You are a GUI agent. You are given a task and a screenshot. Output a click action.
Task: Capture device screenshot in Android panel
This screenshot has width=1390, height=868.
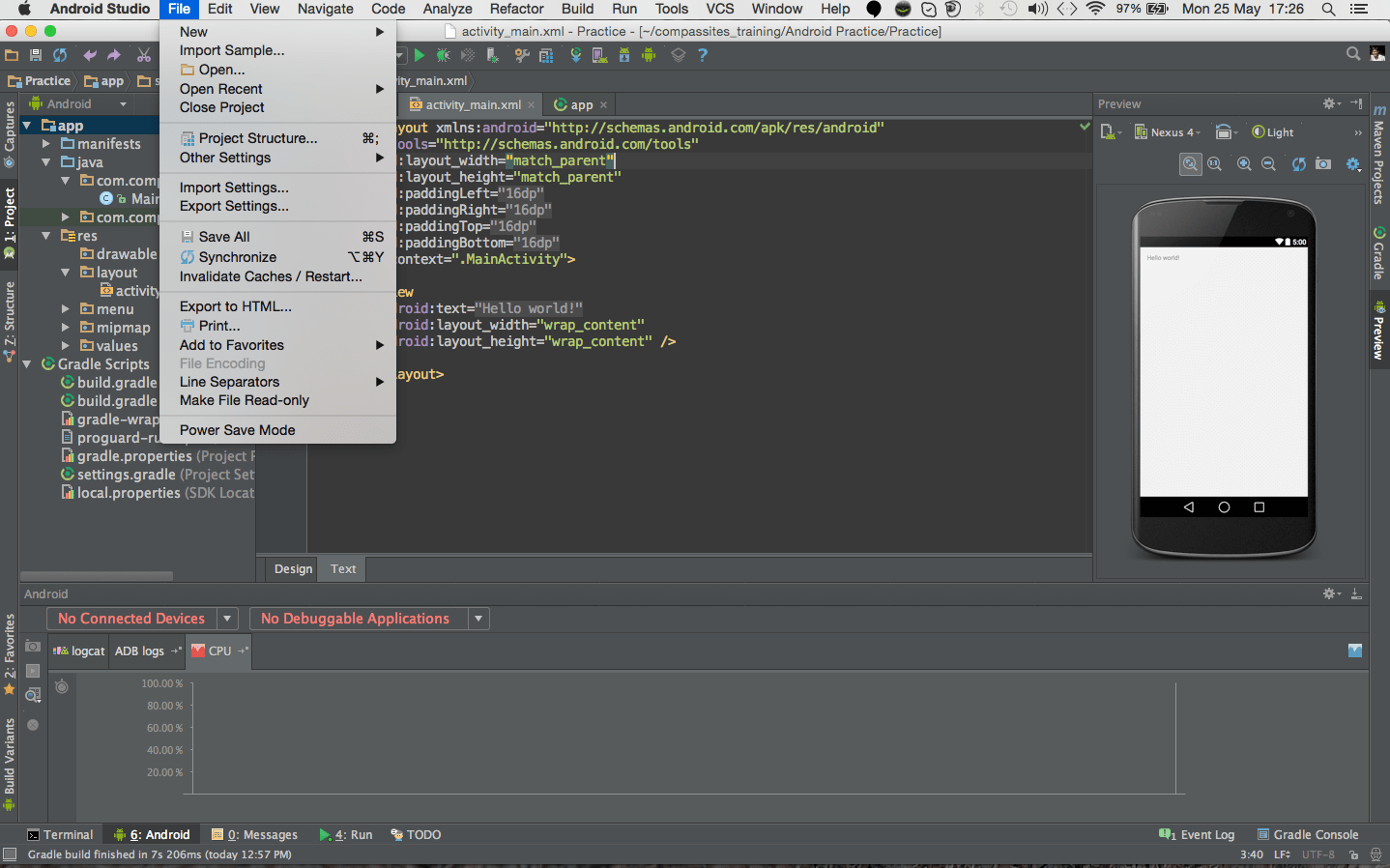coord(33,646)
